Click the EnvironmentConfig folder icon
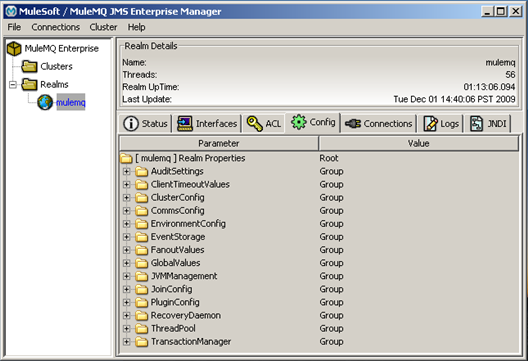 coord(141,224)
